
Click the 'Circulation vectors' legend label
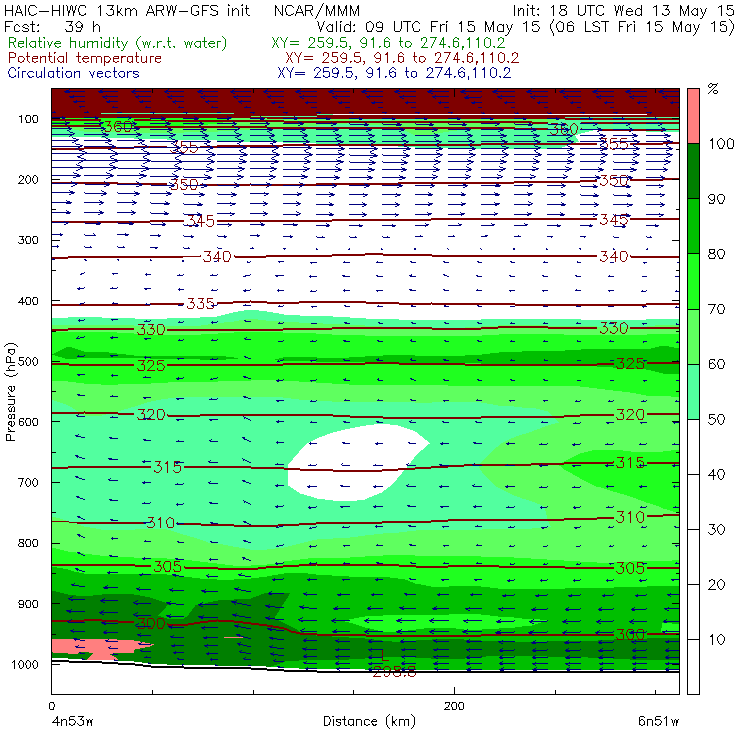tap(74, 73)
